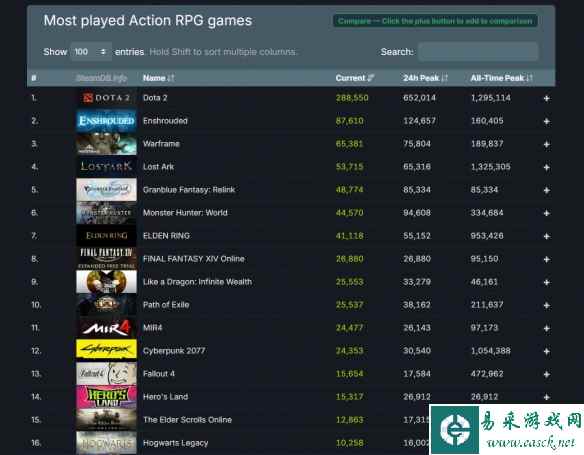Click the Compare button at top
The height and width of the screenshot is (455, 584).
pyautogui.click(x=435, y=21)
